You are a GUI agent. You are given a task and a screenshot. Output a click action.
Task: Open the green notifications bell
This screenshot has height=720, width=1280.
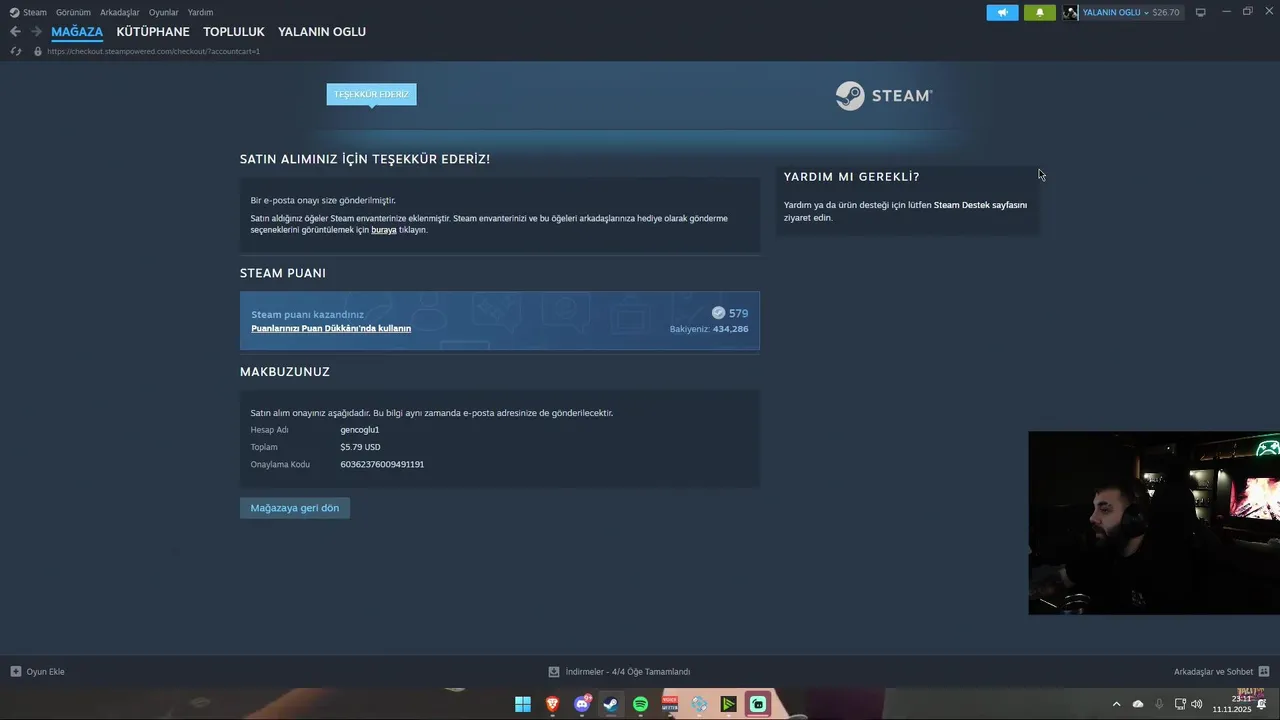click(x=1039, y=12)
